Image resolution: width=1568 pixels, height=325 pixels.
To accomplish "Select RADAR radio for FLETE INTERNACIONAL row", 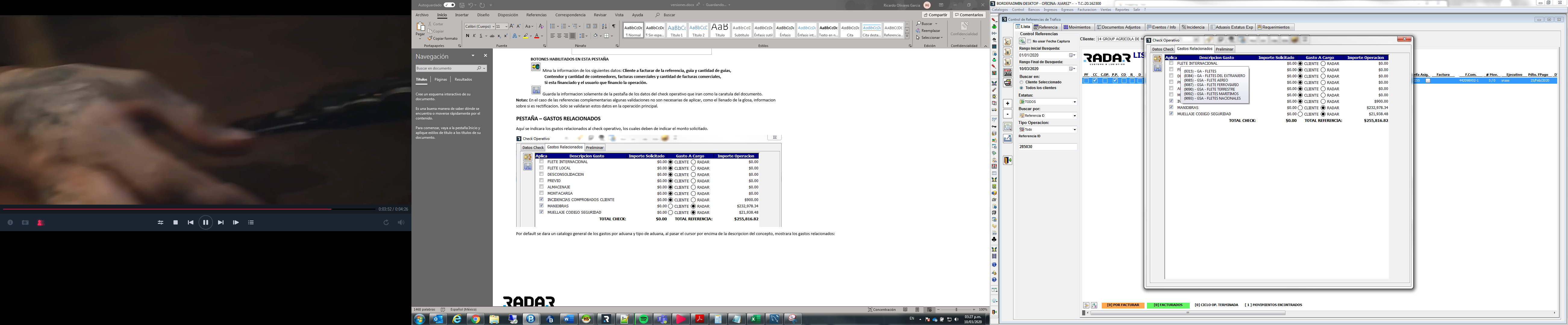I will tap(1323, 63).
